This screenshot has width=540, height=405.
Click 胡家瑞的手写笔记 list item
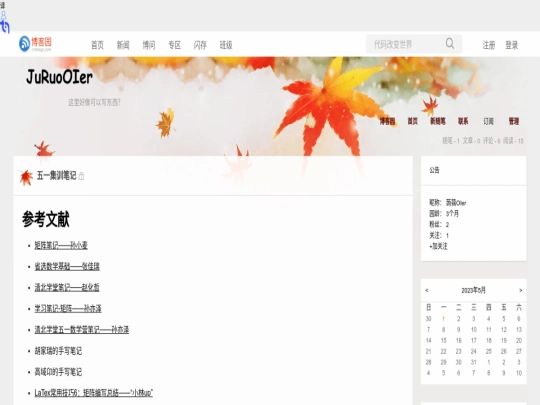pyautogui.click(x=58, y=351)
